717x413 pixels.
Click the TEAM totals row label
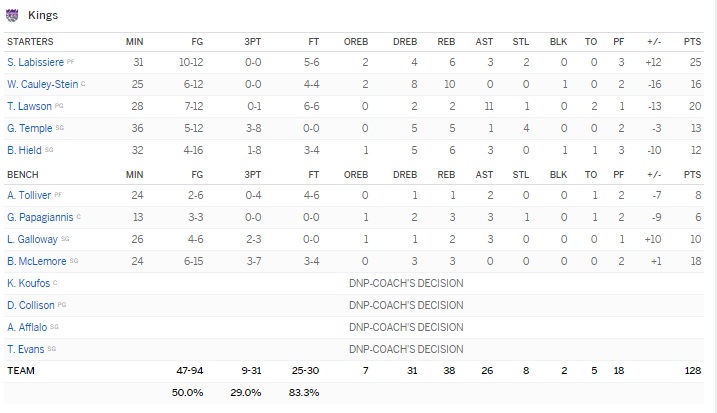[20, 370]
